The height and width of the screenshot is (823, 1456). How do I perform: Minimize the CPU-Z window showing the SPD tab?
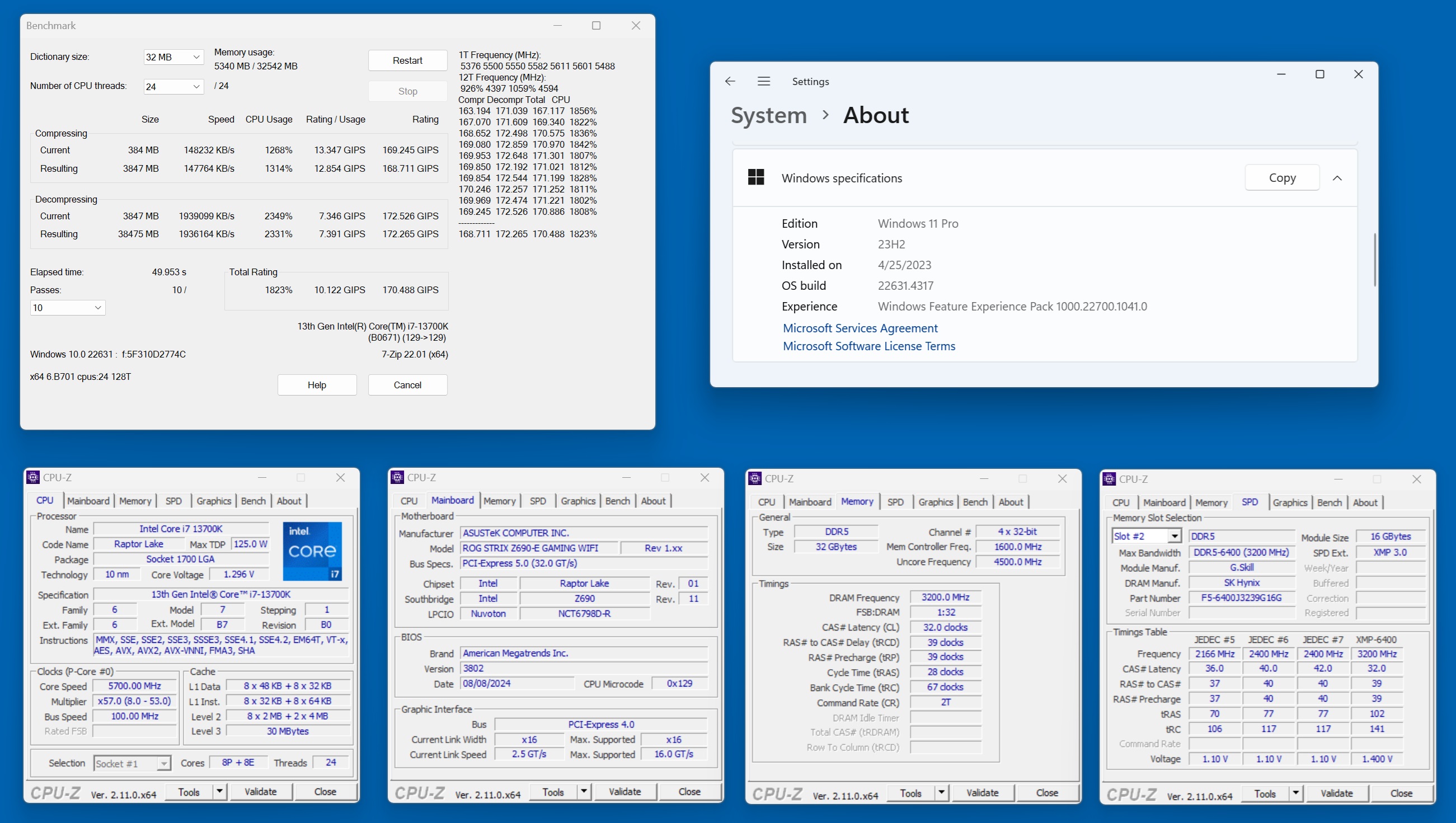1338,479
